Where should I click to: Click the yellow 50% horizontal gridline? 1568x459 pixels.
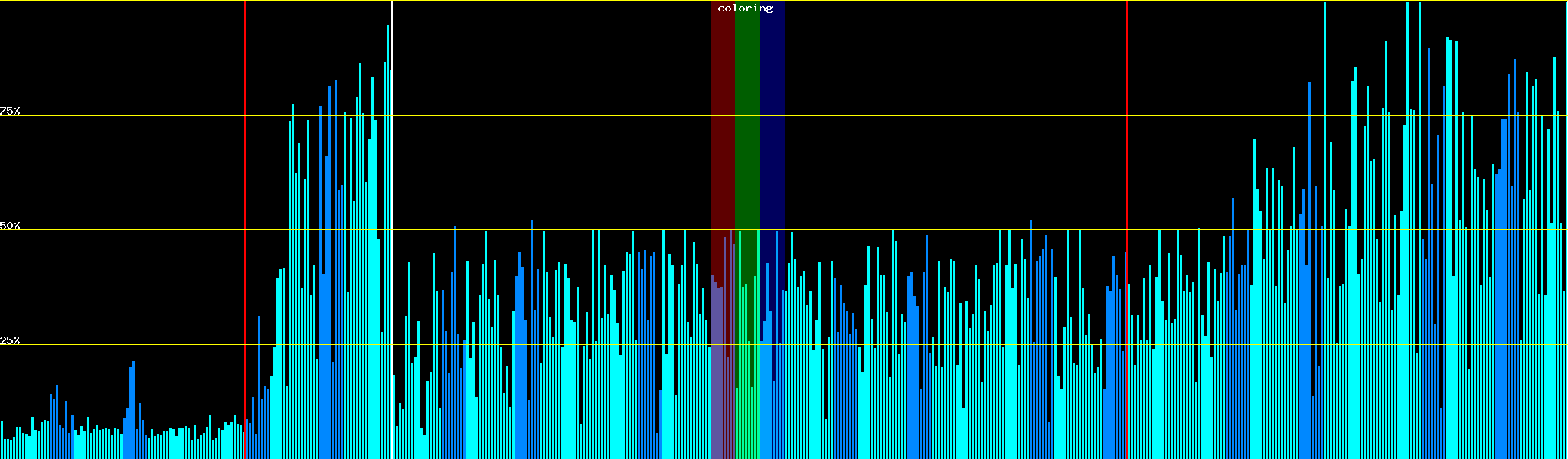point(919,229)
